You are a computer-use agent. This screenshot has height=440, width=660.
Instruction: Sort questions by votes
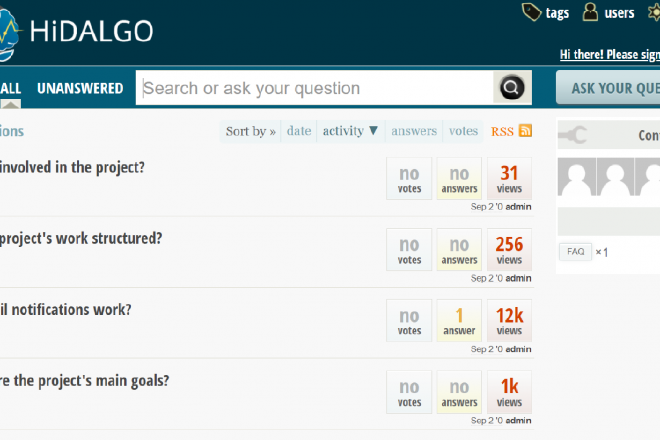click(463, 131)
